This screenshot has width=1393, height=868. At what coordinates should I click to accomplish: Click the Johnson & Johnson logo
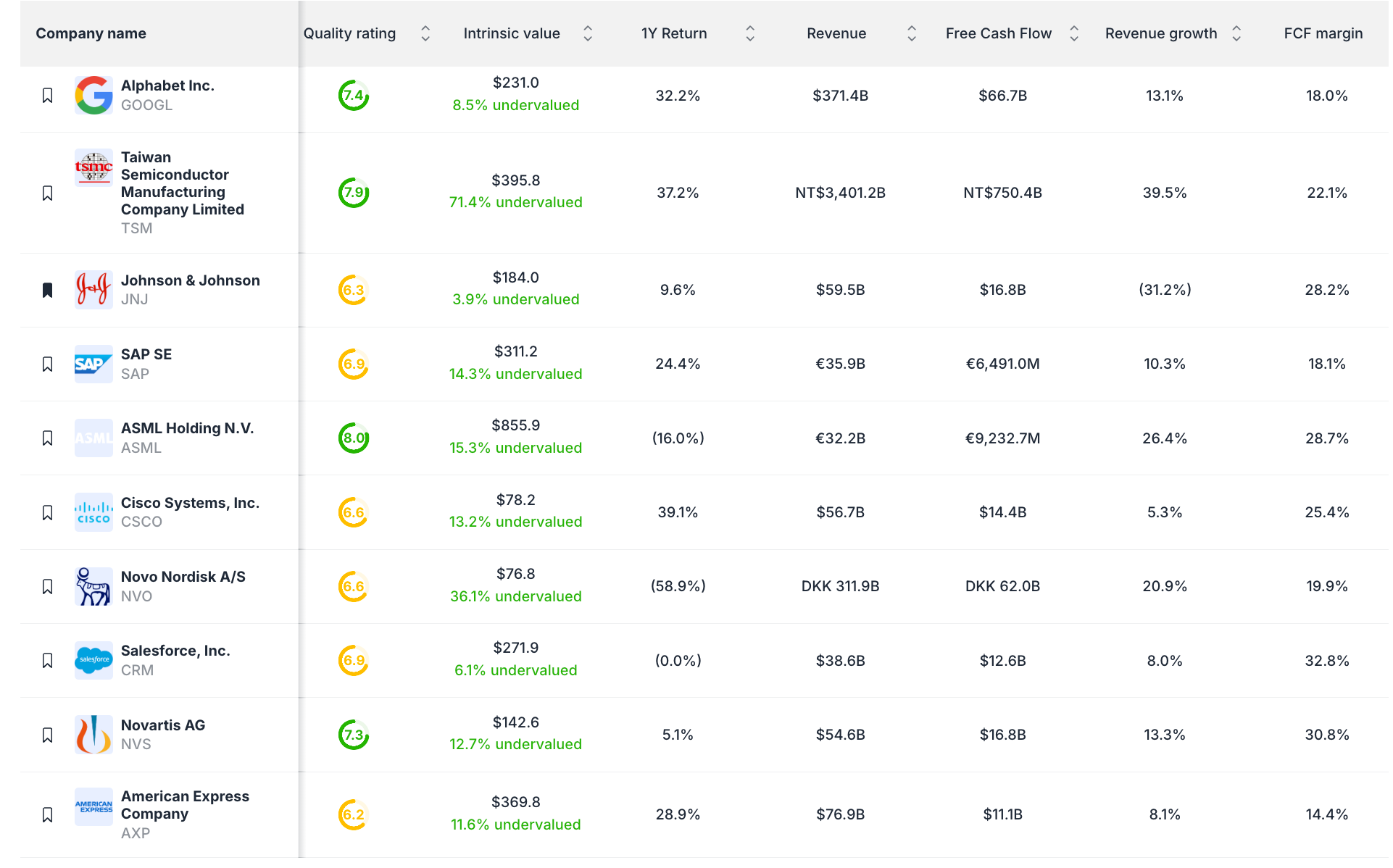(x=93, y=290)
